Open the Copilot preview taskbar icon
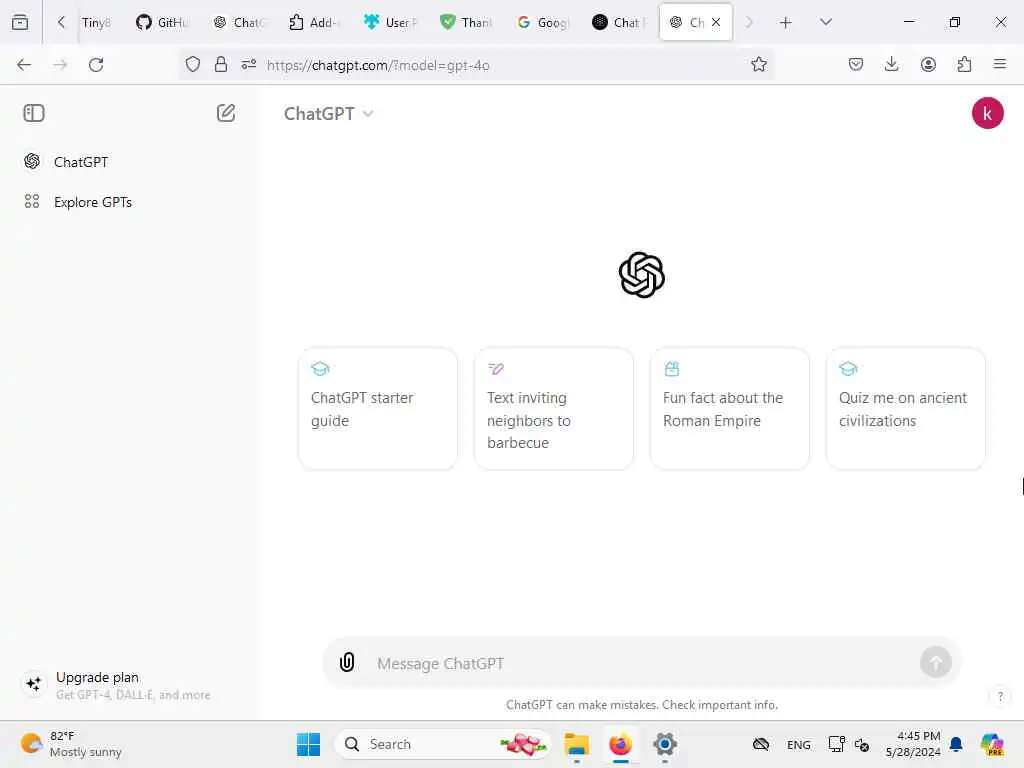The width and height of the screenshot is (1024, 768). tap(991, 744)
